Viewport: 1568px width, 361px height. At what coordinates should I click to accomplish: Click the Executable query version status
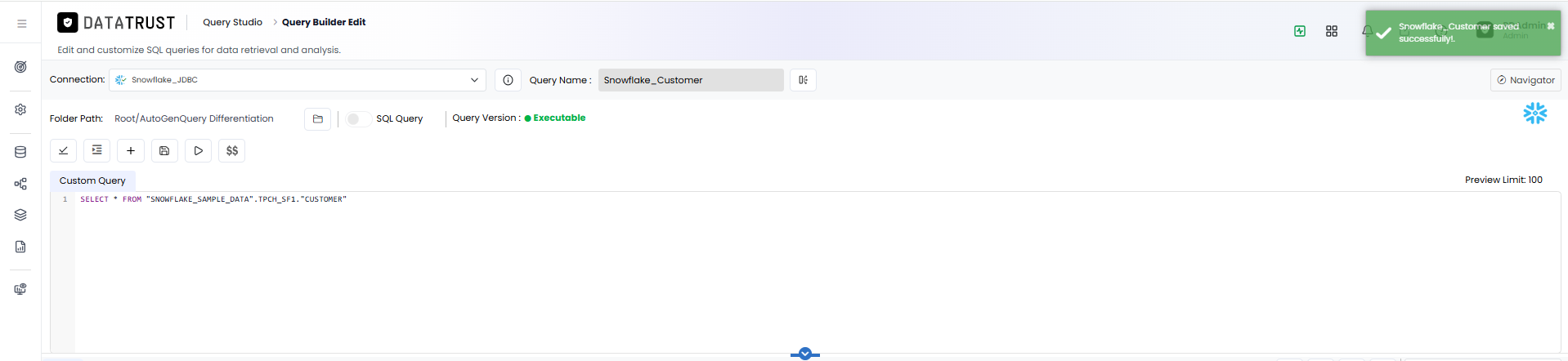555,118
